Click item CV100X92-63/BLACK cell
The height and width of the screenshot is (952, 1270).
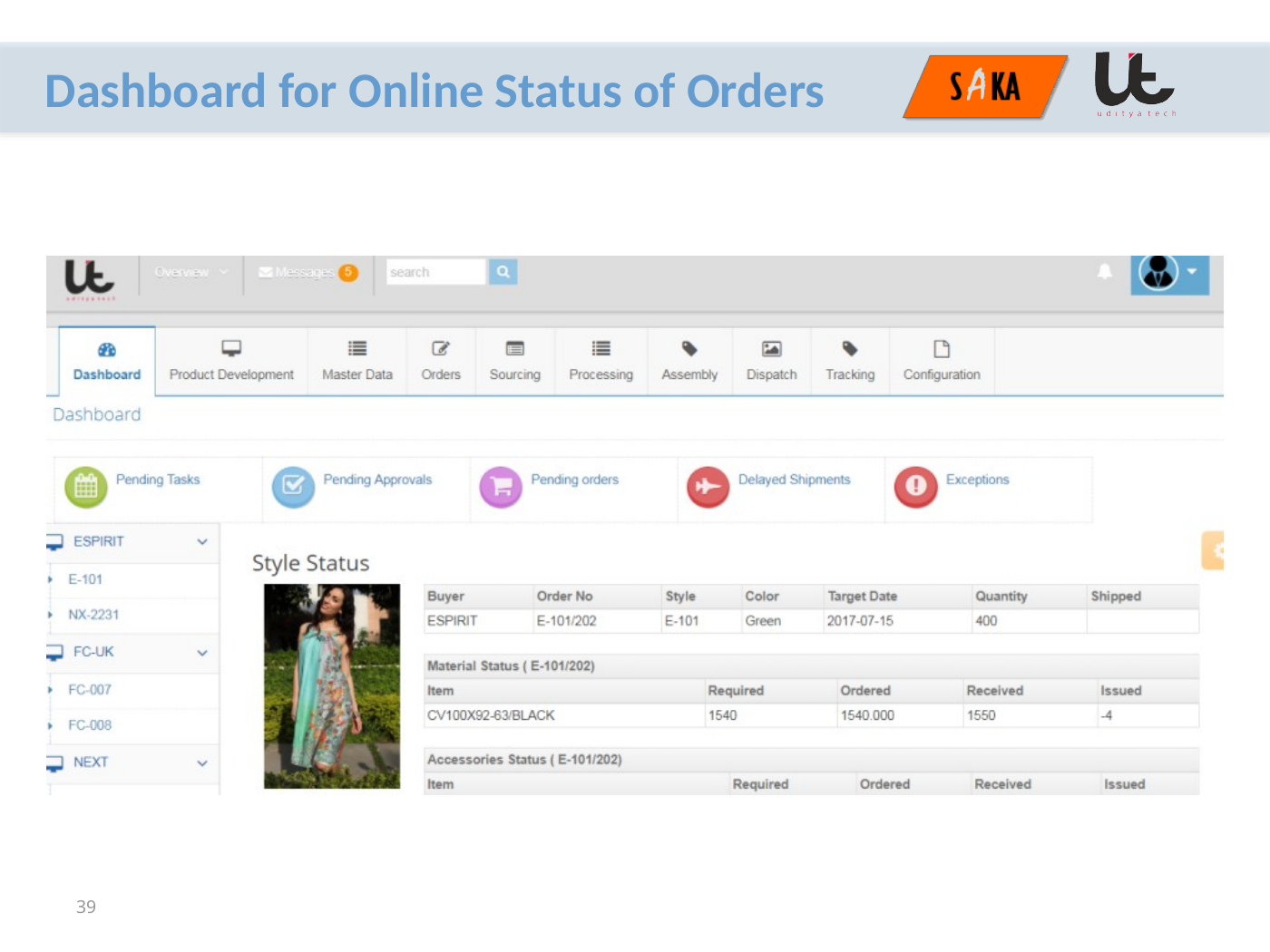click(563, 715)
